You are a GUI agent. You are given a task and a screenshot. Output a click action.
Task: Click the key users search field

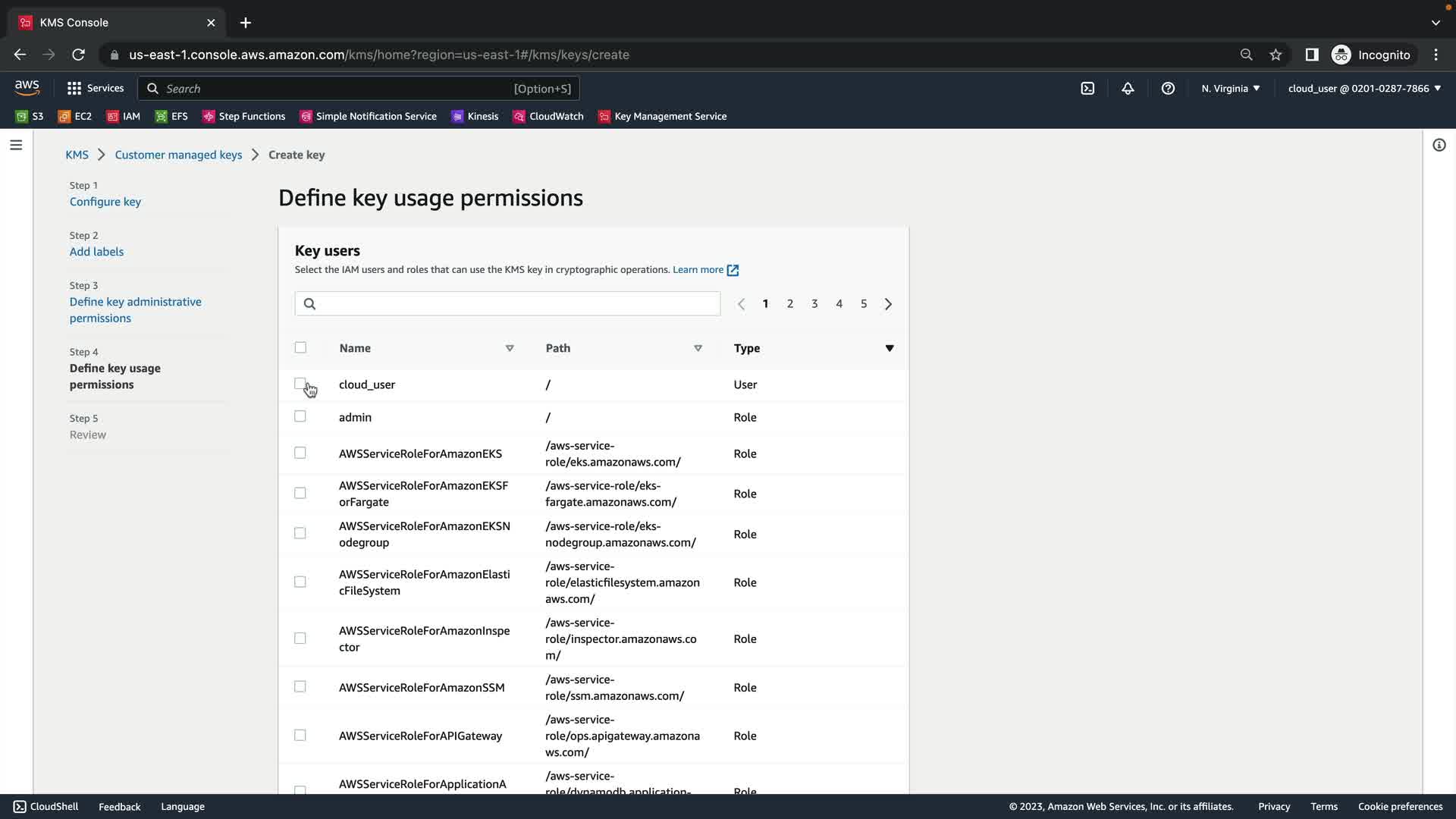click(x=507, y=304)
